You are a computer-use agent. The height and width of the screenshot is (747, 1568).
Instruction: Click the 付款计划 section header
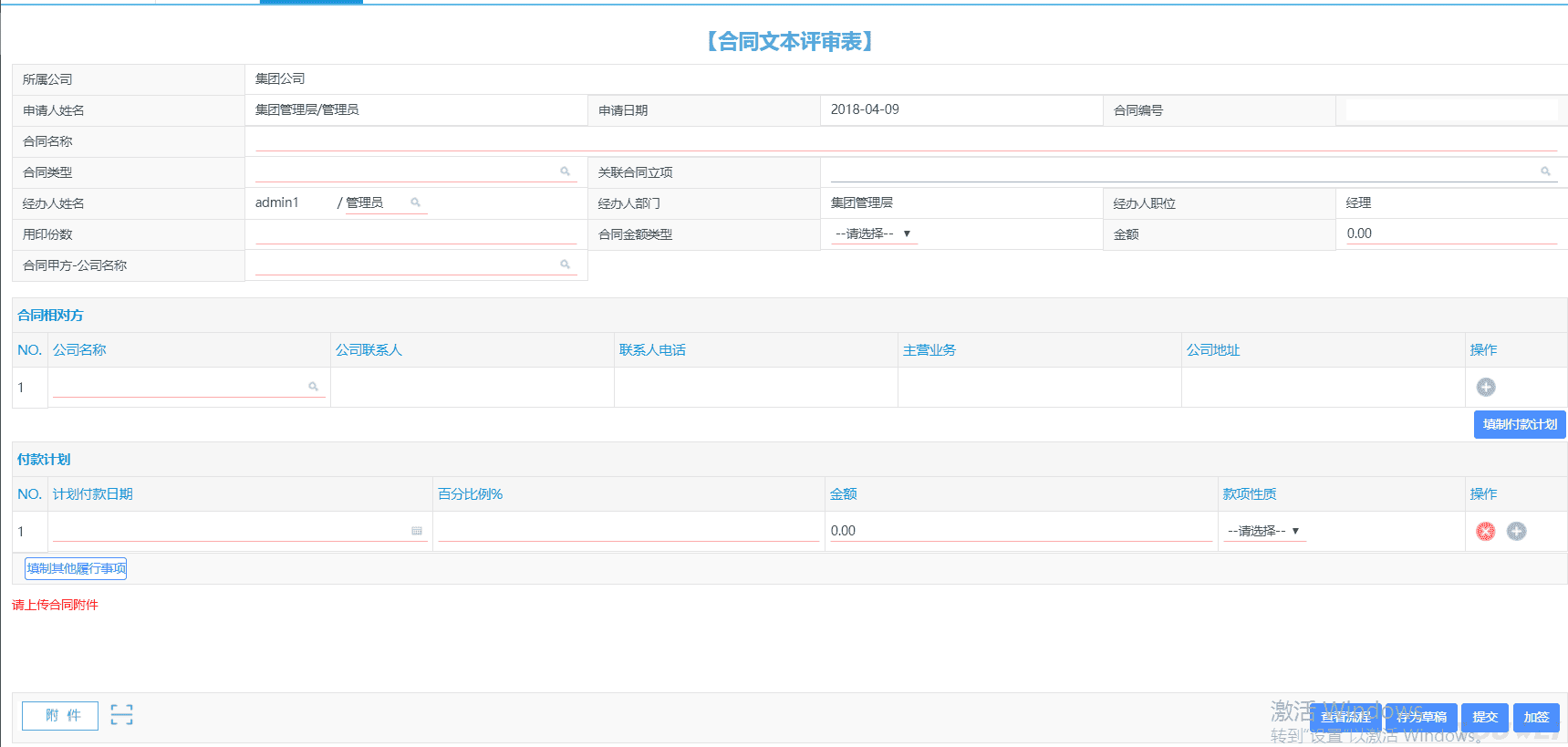coord(44,460)
